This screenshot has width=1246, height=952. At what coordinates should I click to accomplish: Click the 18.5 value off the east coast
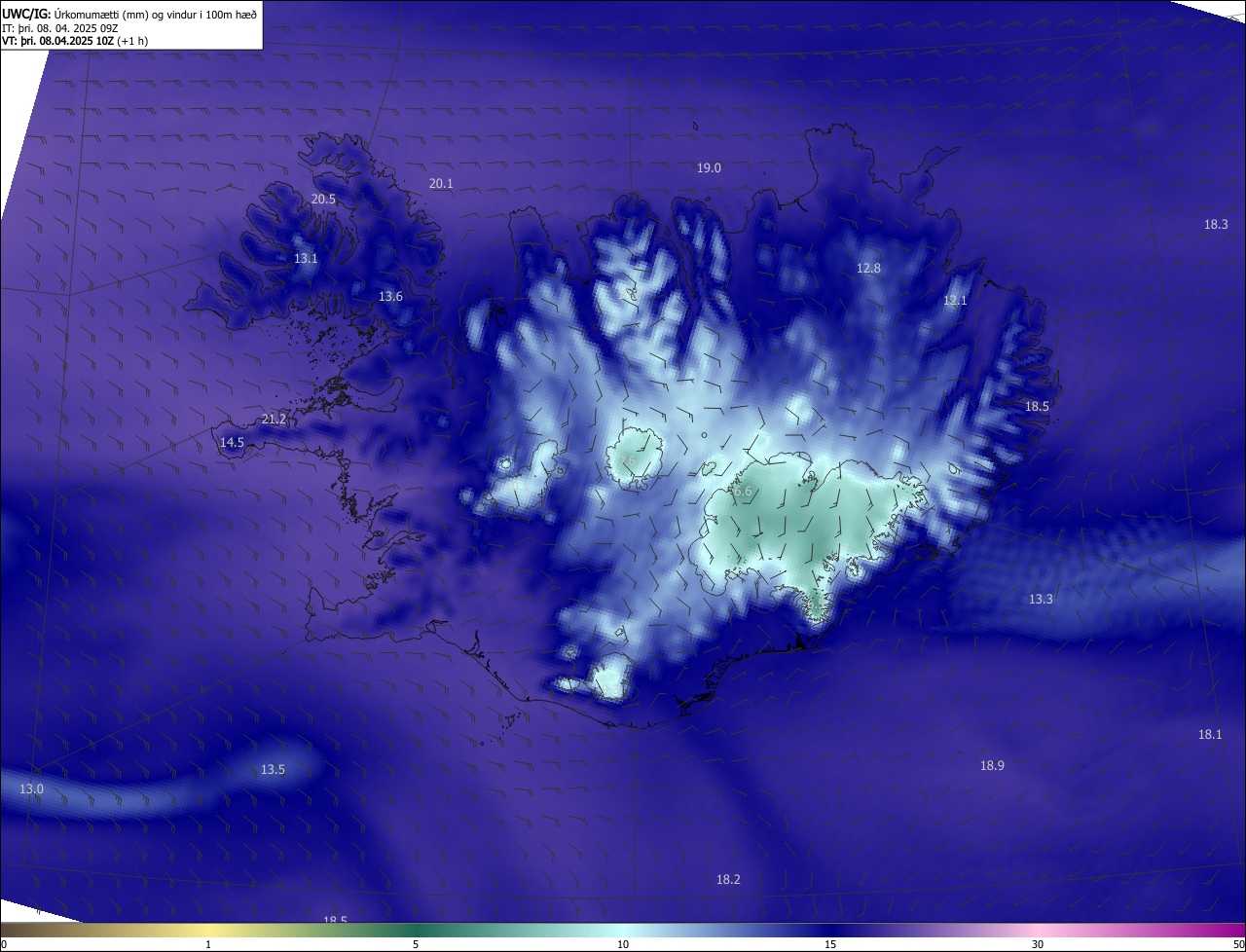(x=1037, y=406)
